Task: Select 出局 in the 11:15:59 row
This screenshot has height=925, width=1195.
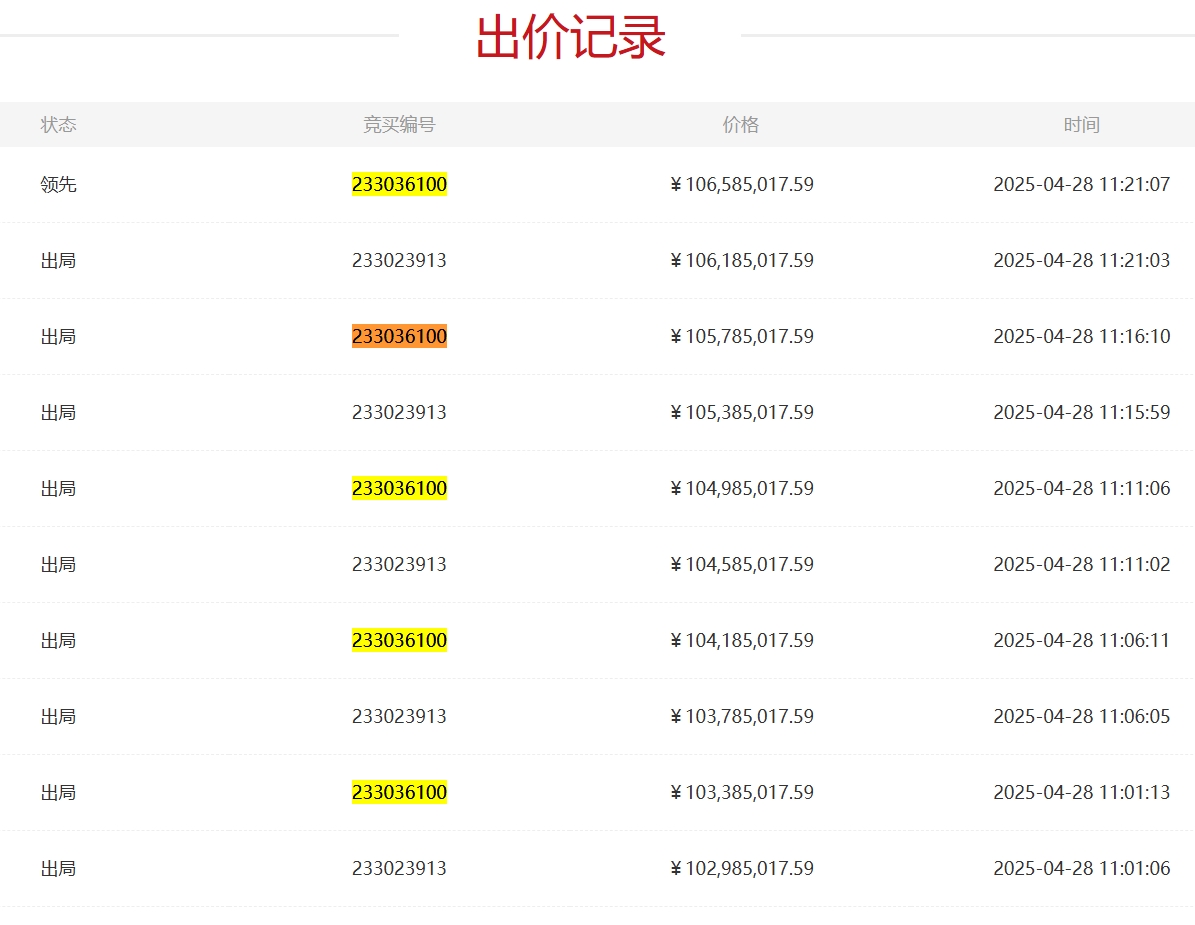Action: [59, 412]
